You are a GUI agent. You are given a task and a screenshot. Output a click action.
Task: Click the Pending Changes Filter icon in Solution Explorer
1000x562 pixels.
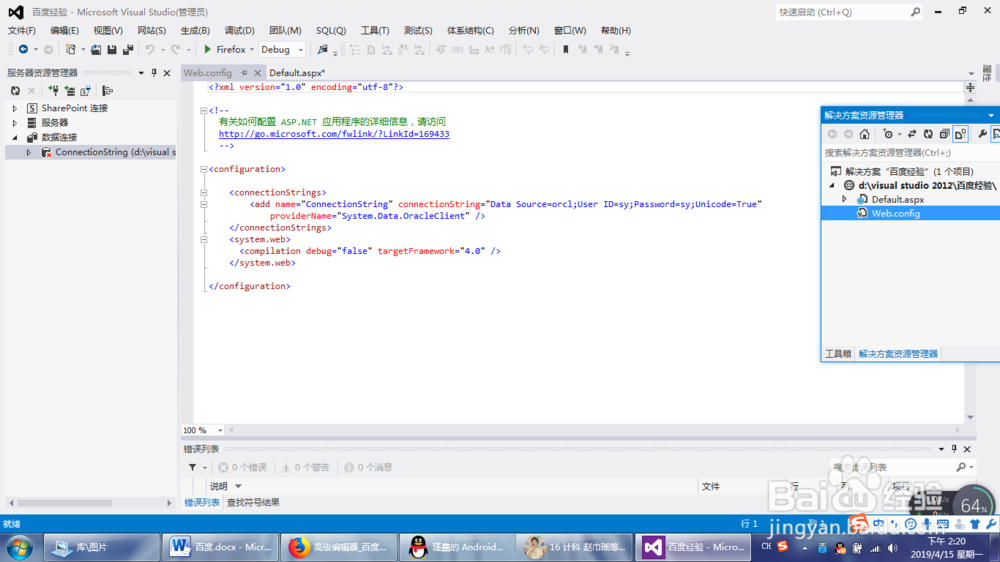click(888, 134)
